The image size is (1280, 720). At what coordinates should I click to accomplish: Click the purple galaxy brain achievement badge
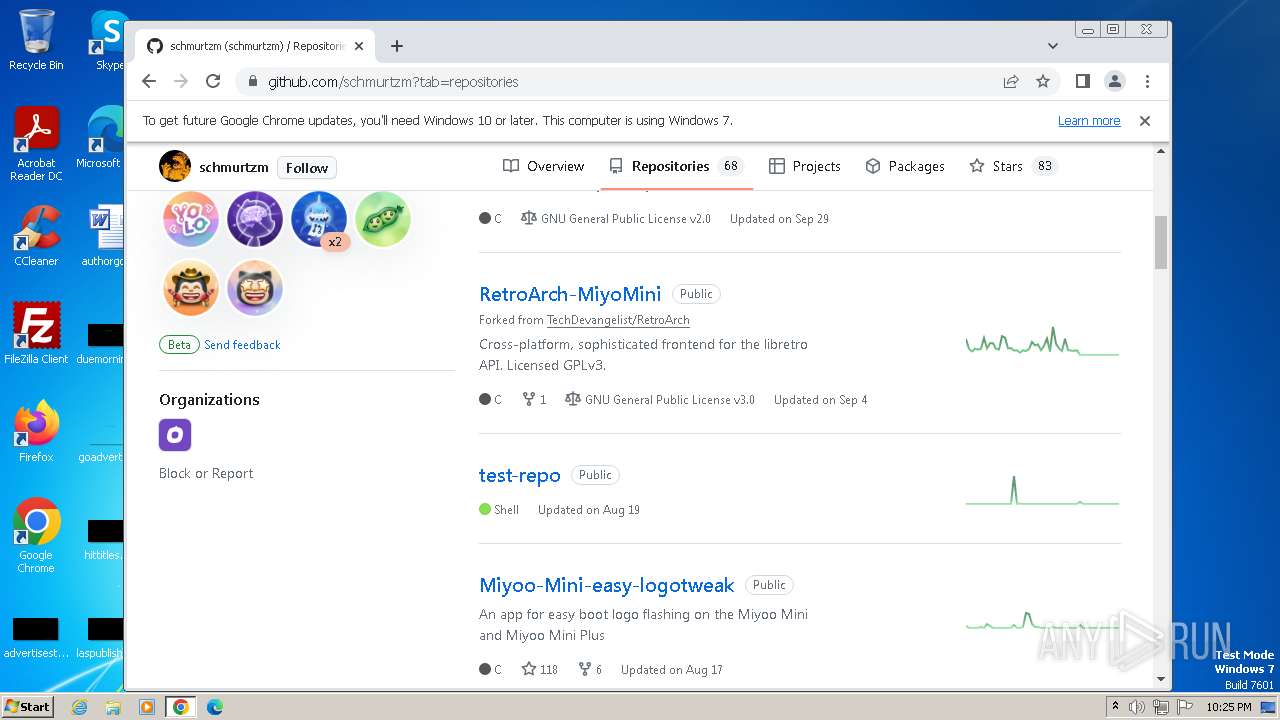click(254, 219)
